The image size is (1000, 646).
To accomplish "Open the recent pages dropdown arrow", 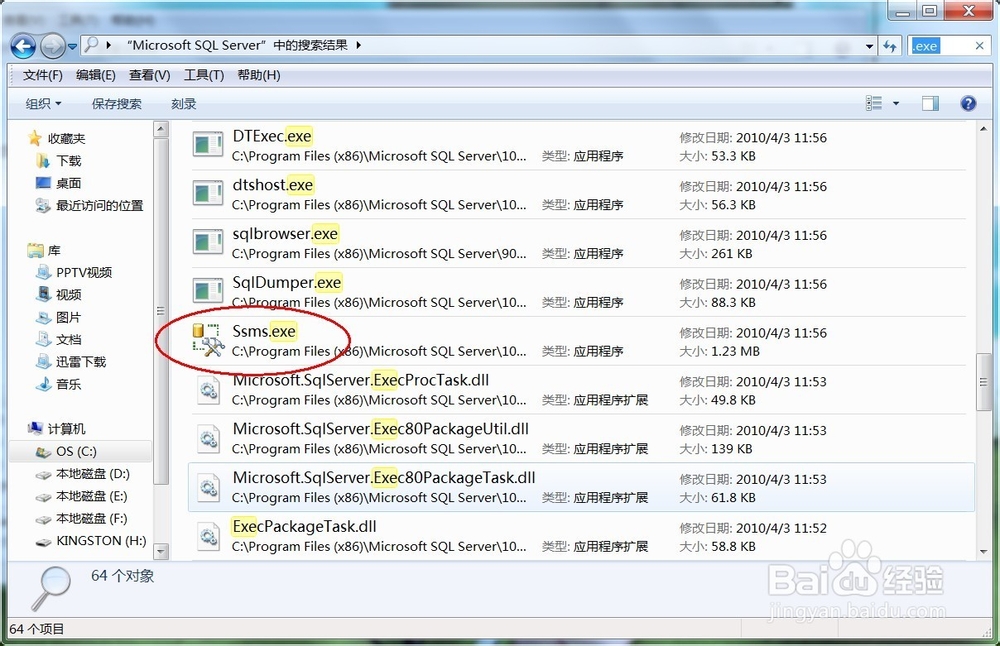I will click(x=72, y=47).
